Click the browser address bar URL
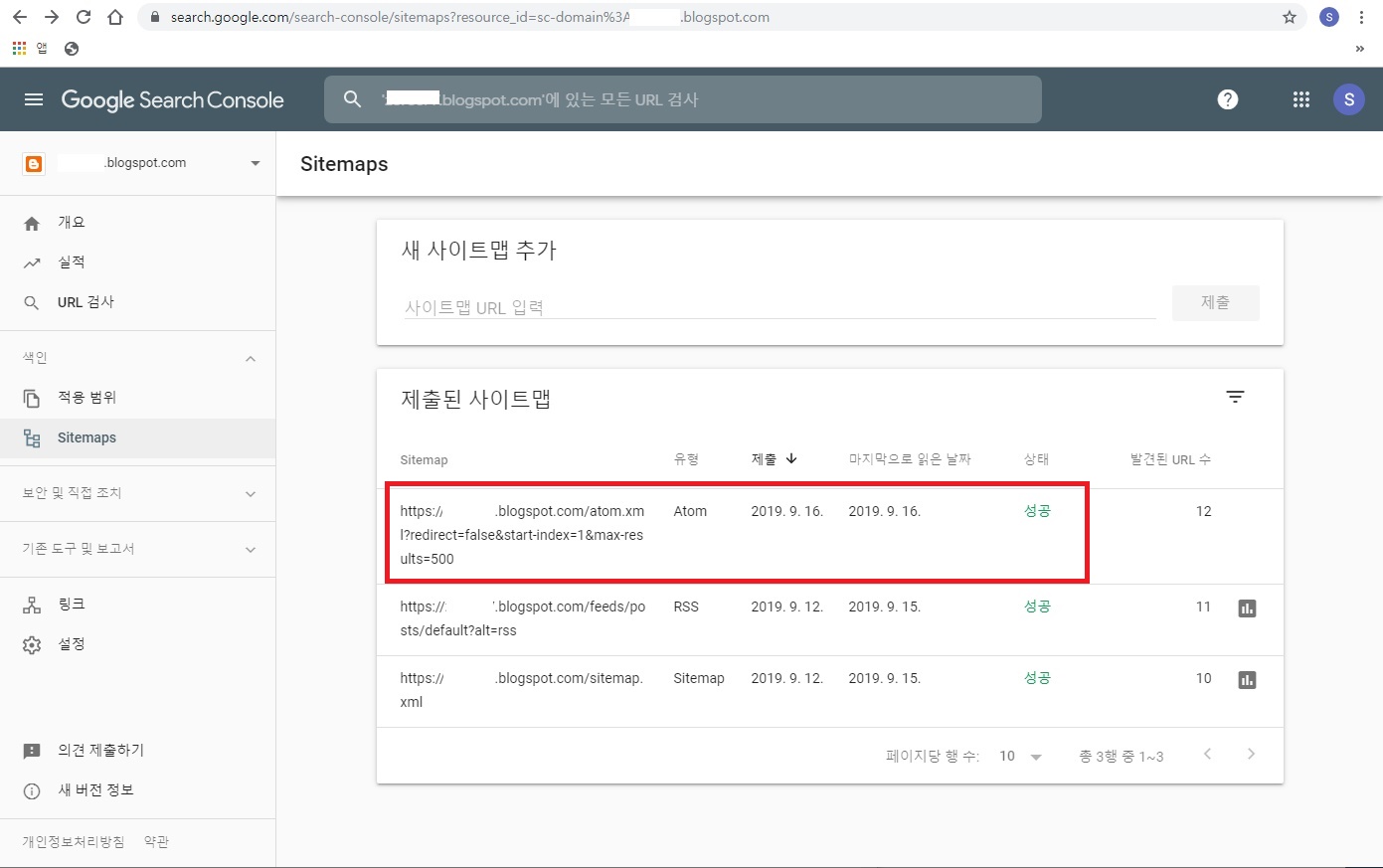This screenshot has width=1383, height=868. click(x=469, y=17)
